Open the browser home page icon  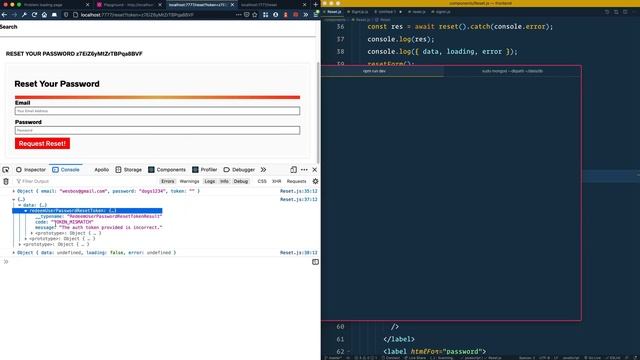click(44, 15)
